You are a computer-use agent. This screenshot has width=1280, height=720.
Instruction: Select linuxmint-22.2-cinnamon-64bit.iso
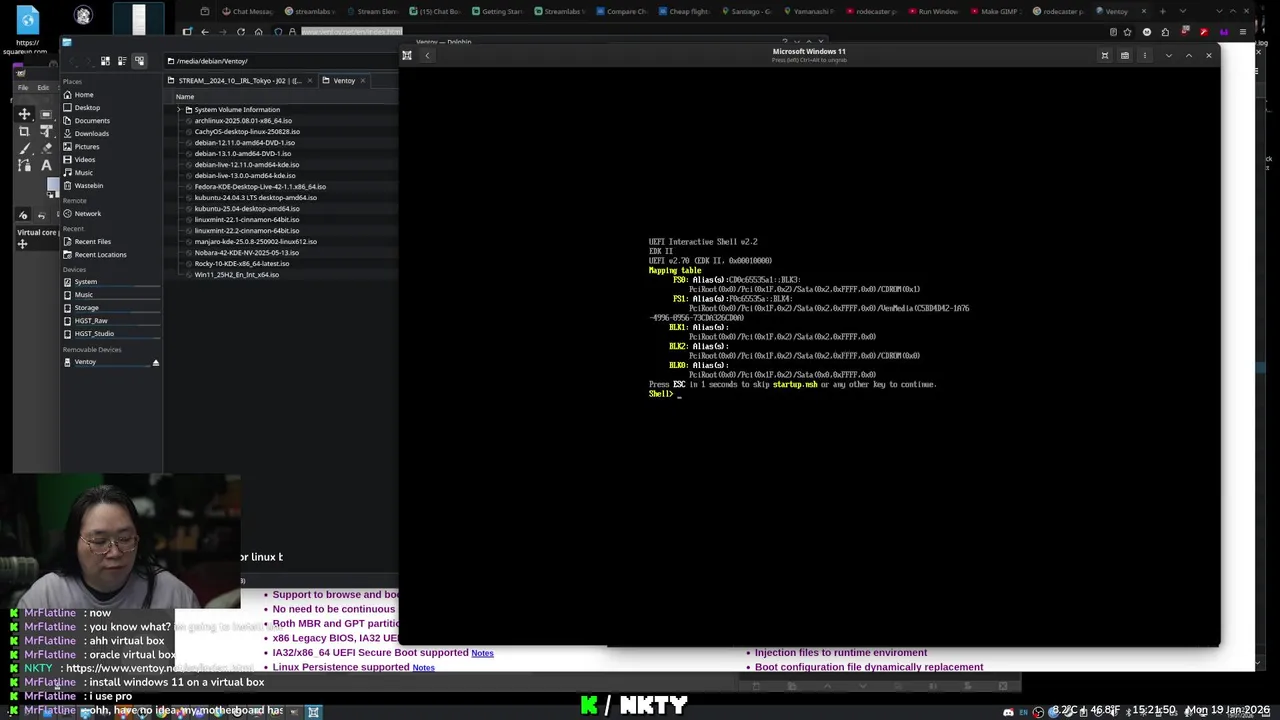pos(247,231)
